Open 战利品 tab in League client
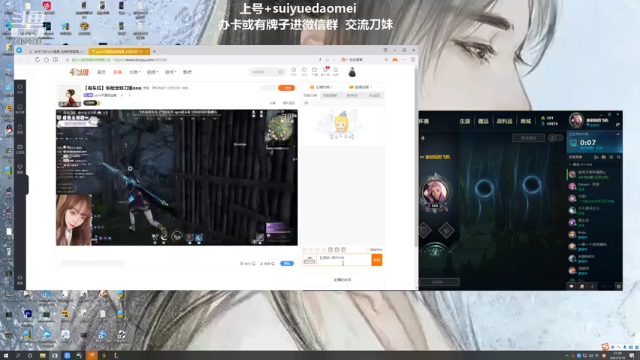This screenshot has height=360, width=640. click(x=504, y=121)
